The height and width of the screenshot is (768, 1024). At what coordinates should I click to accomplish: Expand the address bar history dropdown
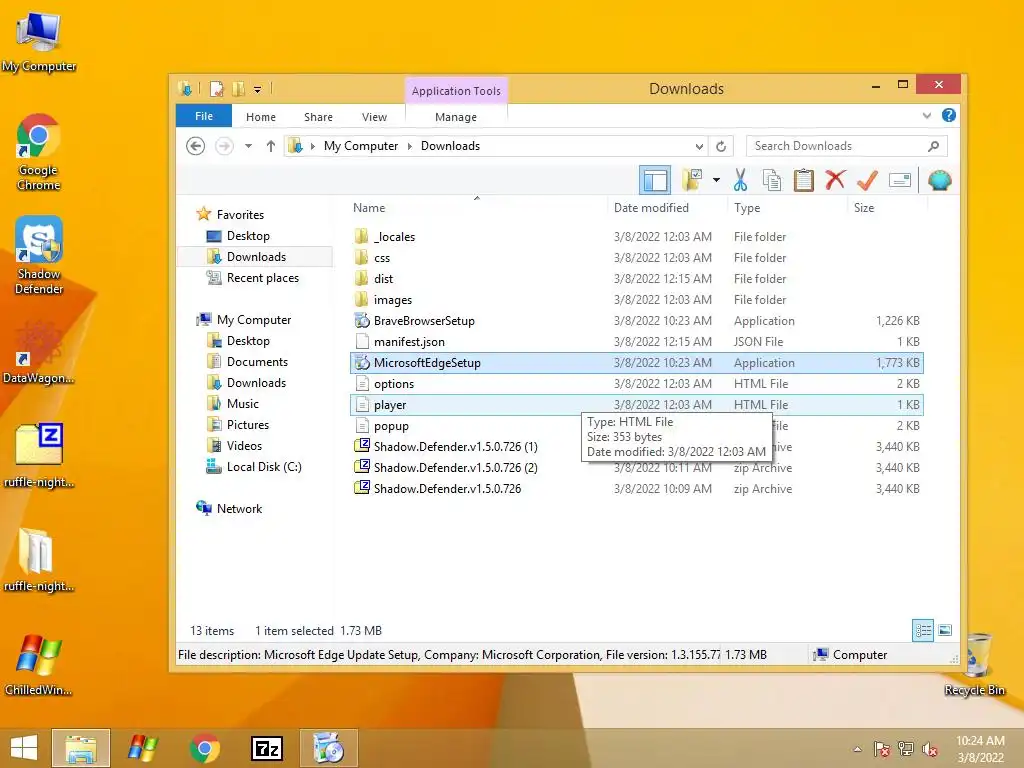coord(699,146)
